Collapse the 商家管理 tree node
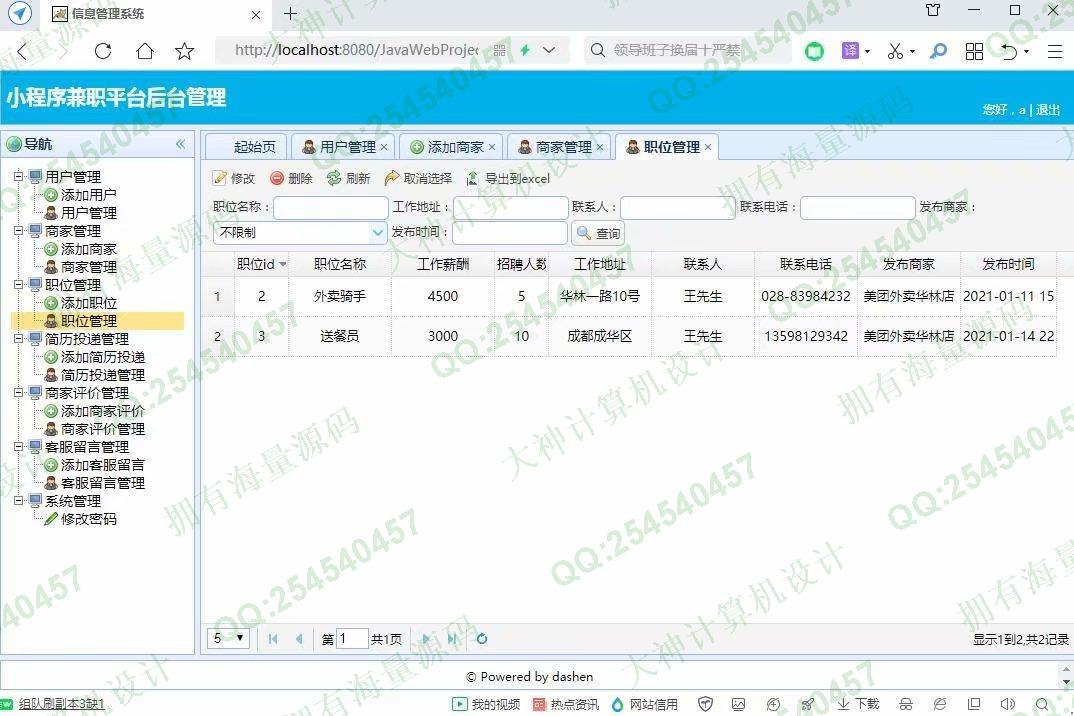Image resolution: width=1074 pixels, height=716 pixels. click(x=18, y=230)
